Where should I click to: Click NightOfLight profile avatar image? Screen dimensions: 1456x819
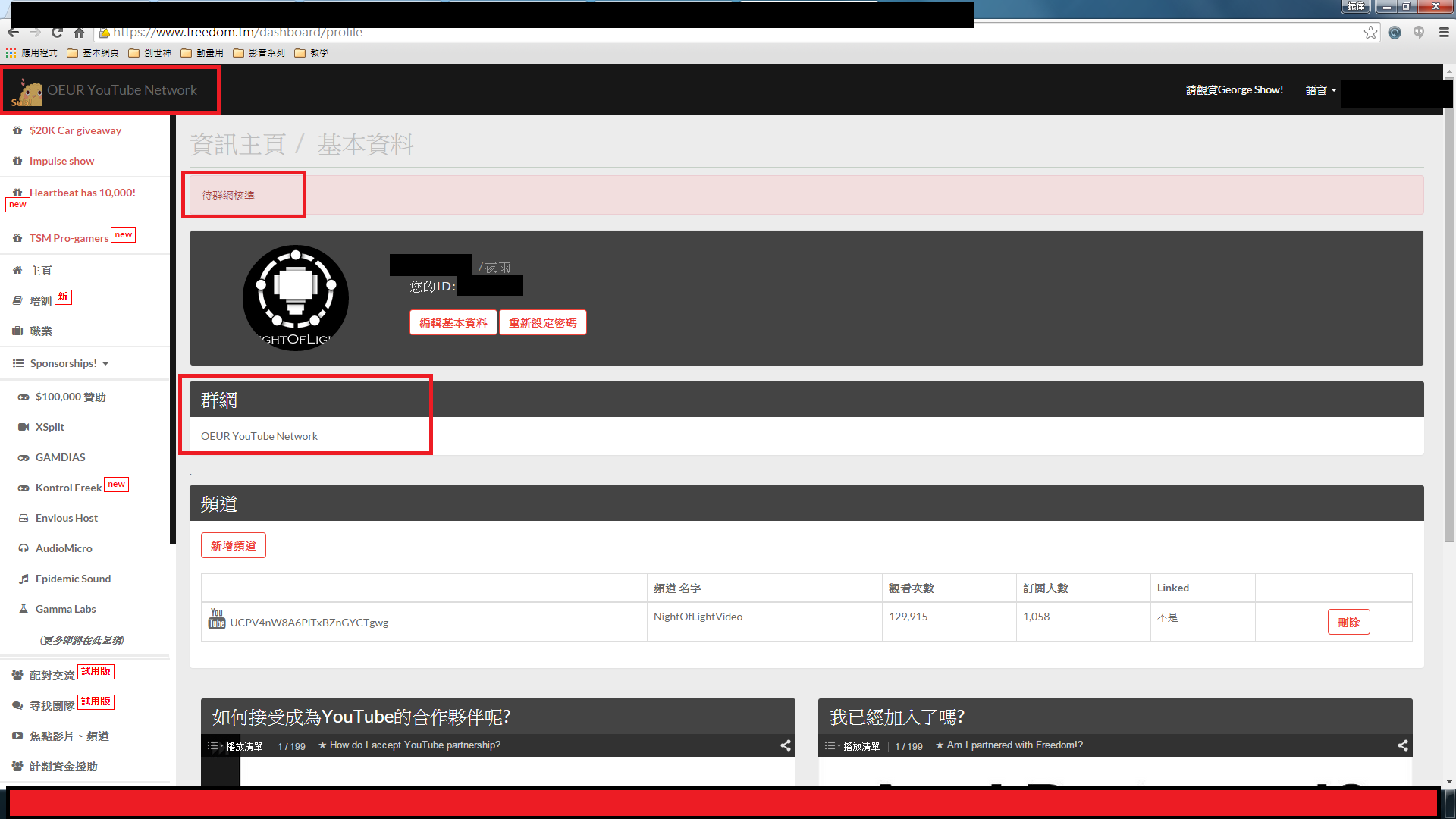(296, 297)
